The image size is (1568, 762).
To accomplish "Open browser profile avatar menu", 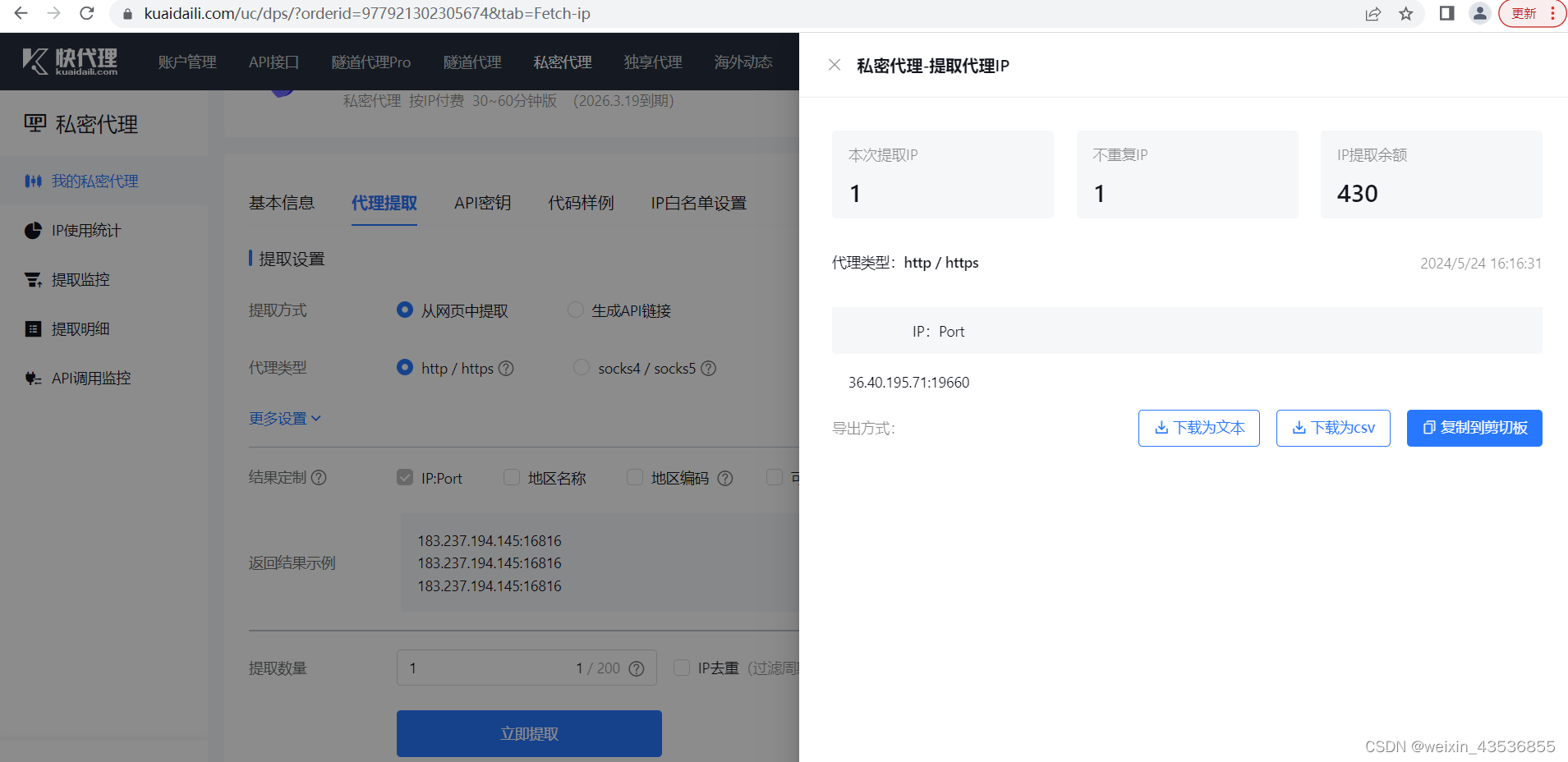I will 1480,13.
